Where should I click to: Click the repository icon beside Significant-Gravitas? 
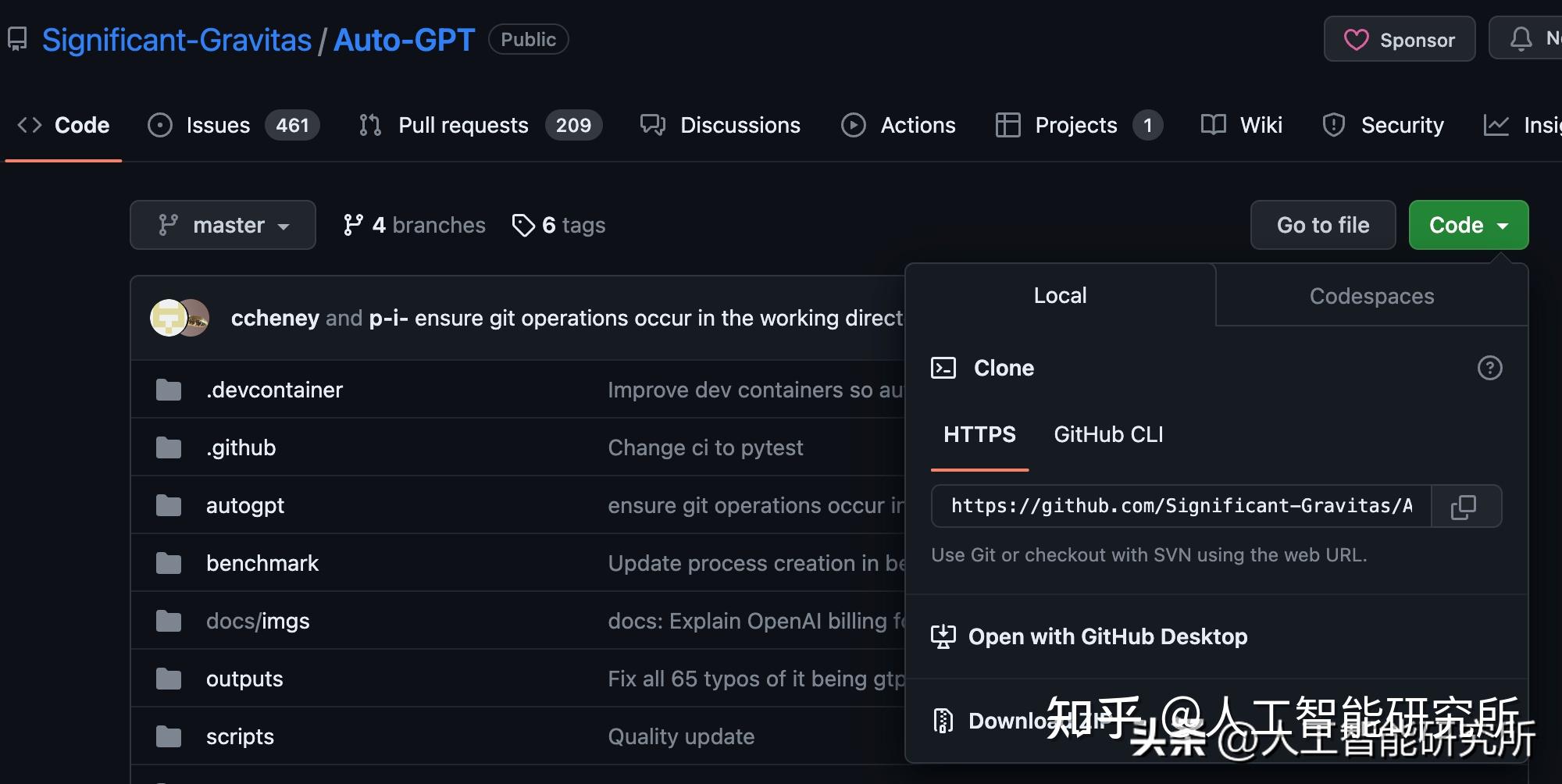click(x=16, y=39)
